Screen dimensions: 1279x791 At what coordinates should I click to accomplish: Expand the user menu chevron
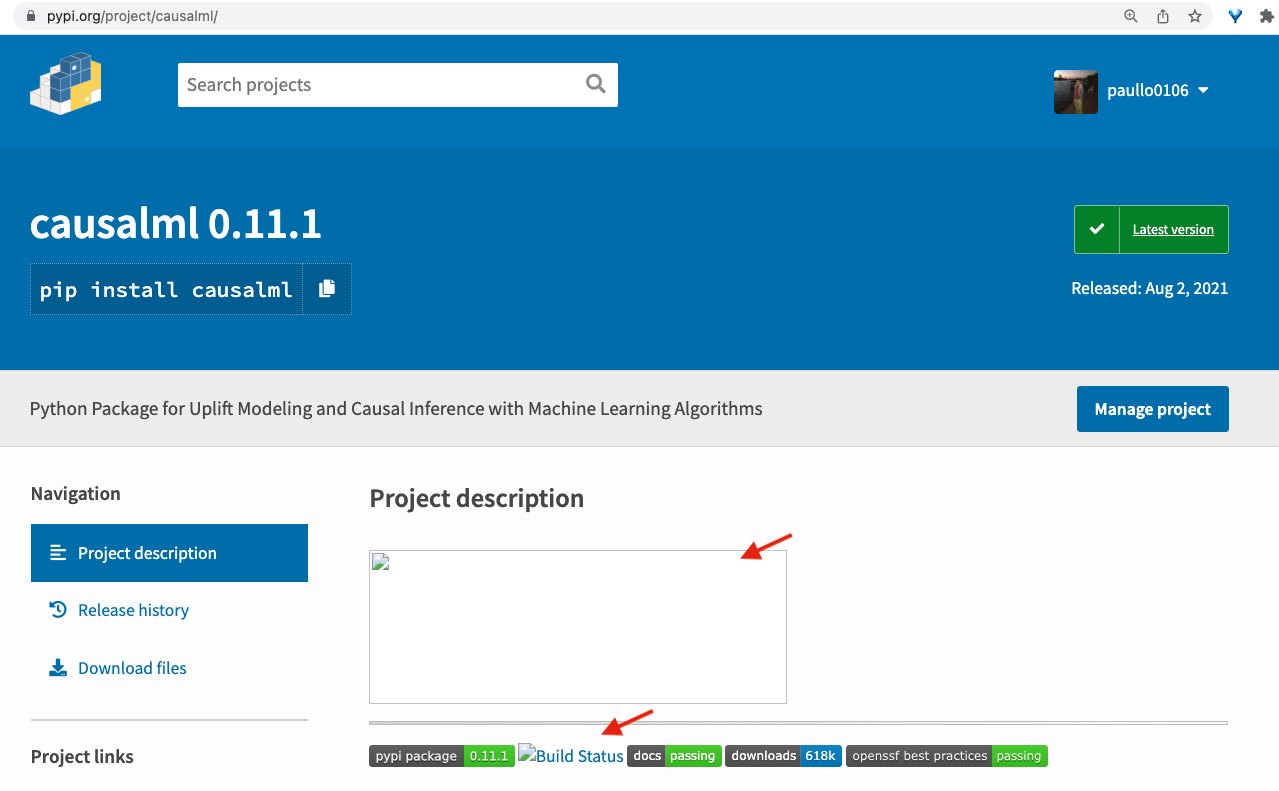[x=1204, y=90]
